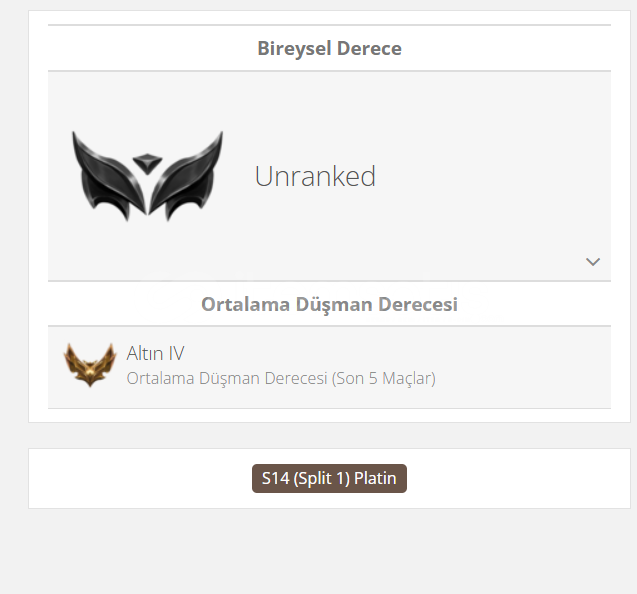Expand the Bireysel Derece rank details chevron
This screenshot has width=637, height=594.
click(593, 262)
